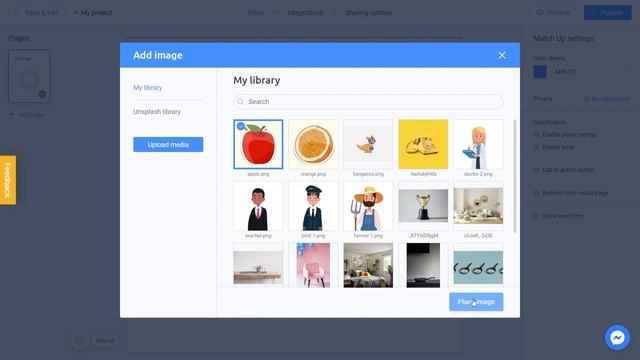Open the yellow Feedback tab

(x=8, y=180)
